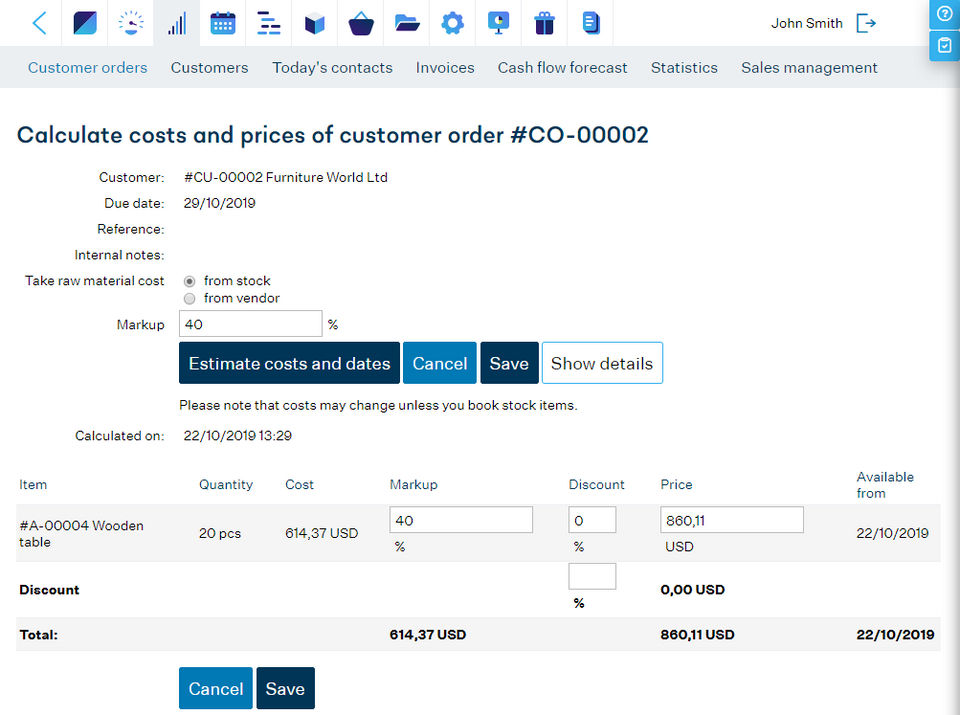960x715 pixels.
Task: Open the Gantt chart production icon
Action: tap(269, 23)
